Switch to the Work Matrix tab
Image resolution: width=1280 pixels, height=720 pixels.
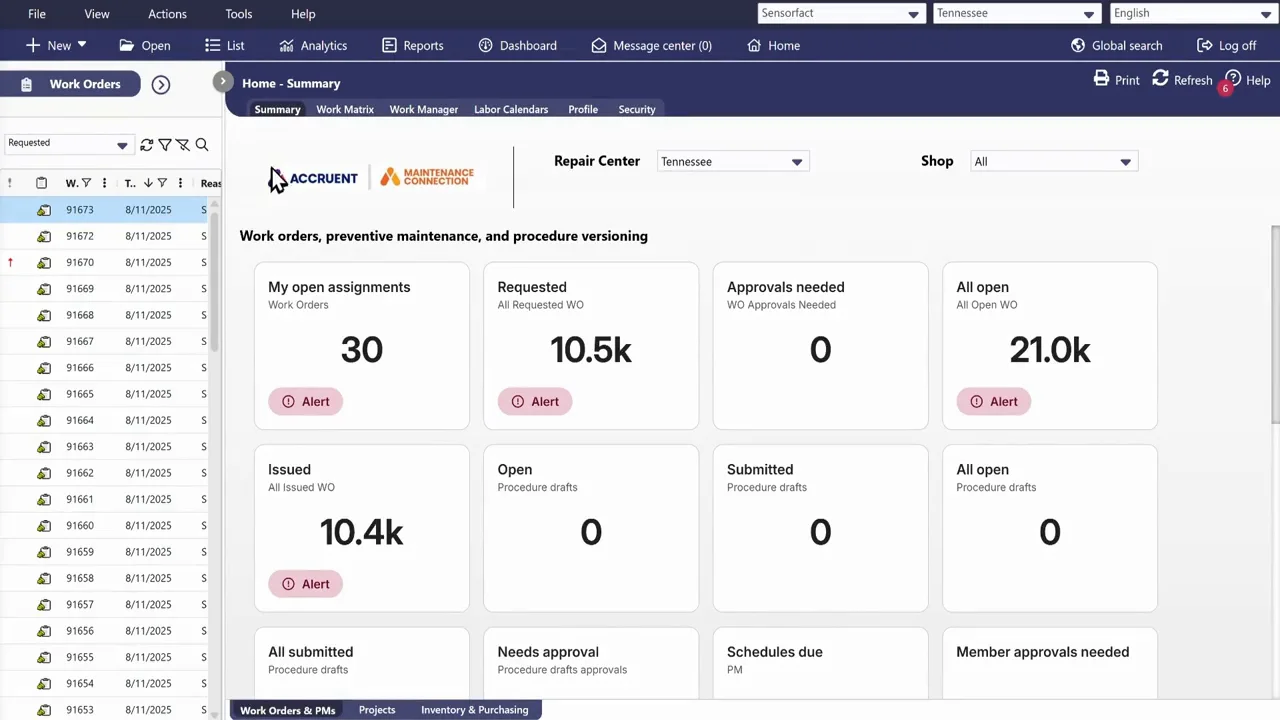(x=344, y=109)
